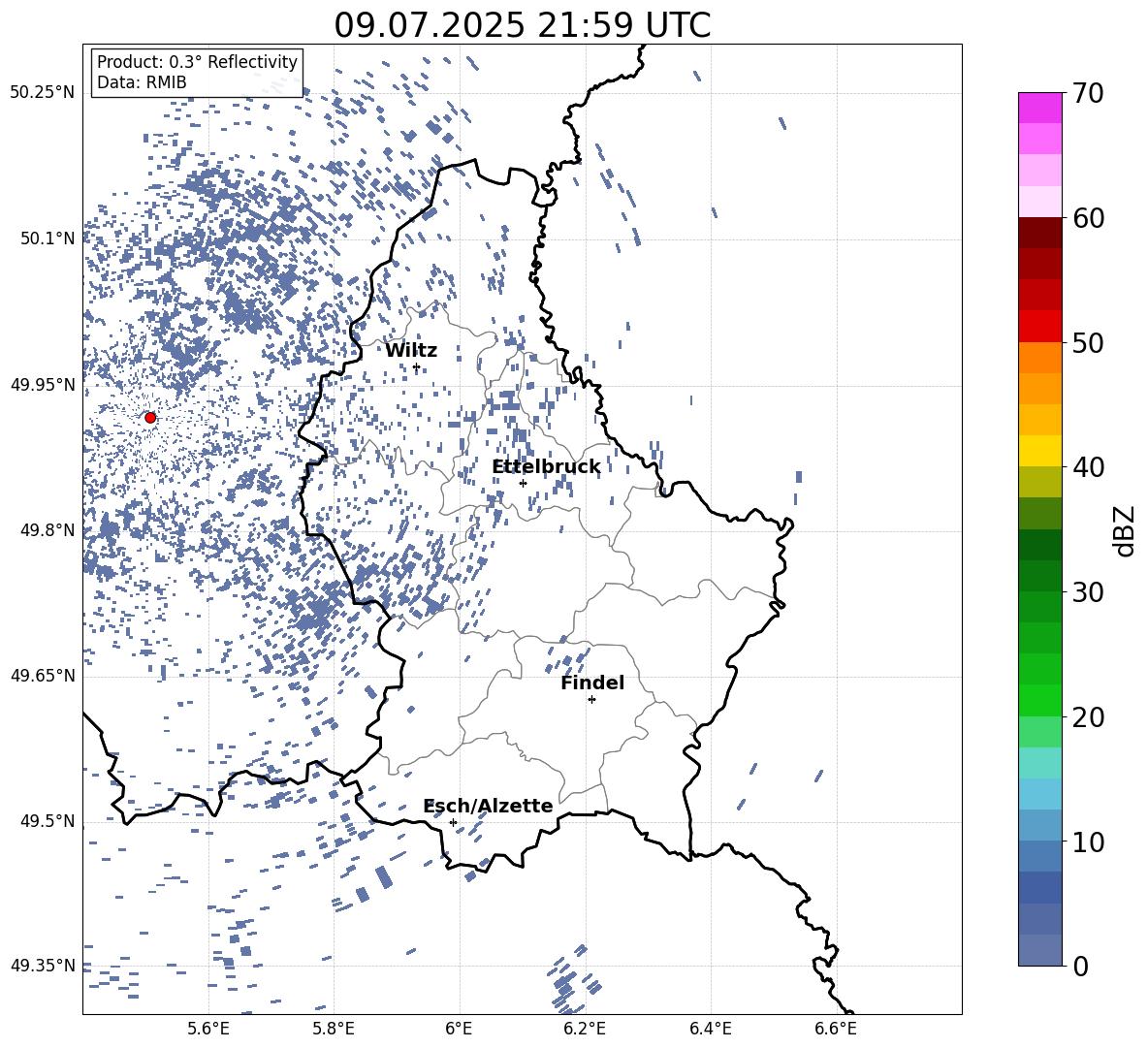The image size is (1148, 1048).
Task: Click the colorbar tick value 20
Action: tap(1088, 717)
